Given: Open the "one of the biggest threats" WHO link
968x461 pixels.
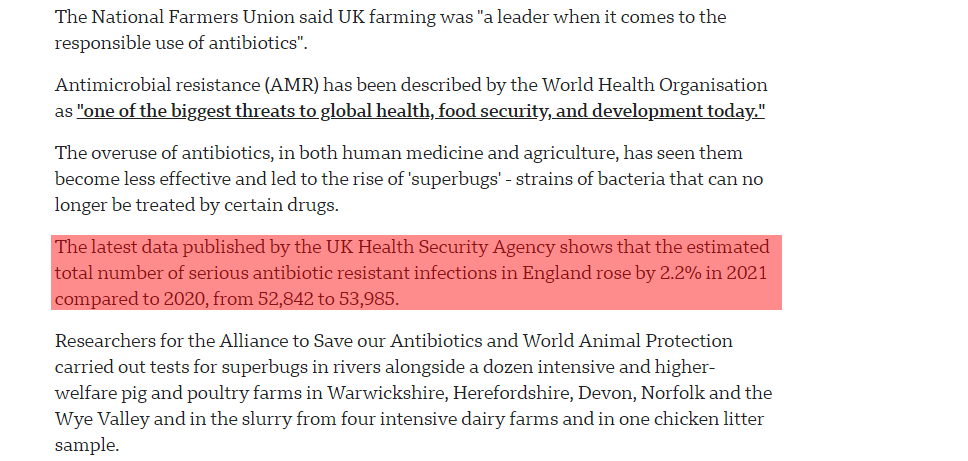Looking at the screenshot, I should (x=420, y=112).
